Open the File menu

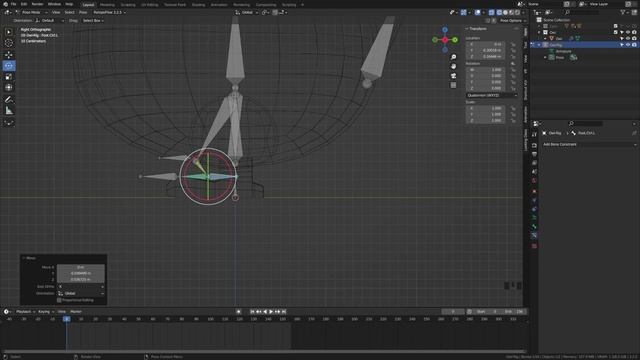13,4
